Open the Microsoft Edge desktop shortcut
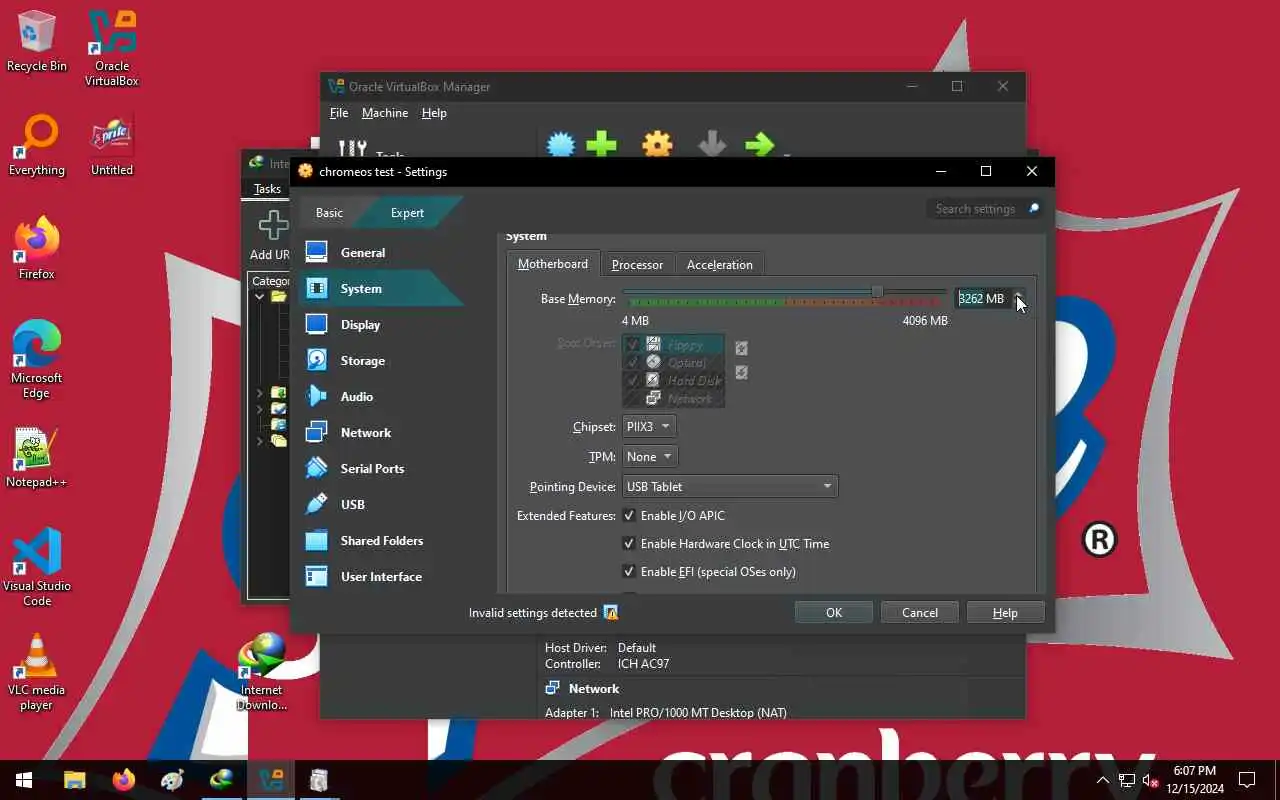This screenshot has height=800, width=1280. click(37, 360)
